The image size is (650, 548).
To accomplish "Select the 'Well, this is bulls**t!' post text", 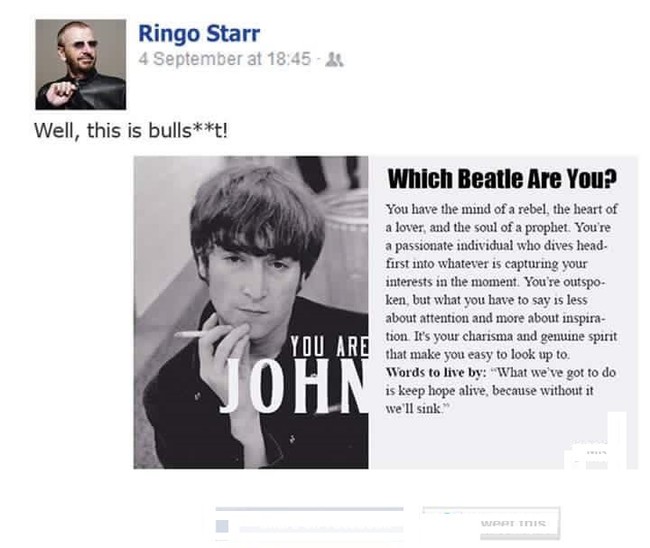I will (131, 131).
